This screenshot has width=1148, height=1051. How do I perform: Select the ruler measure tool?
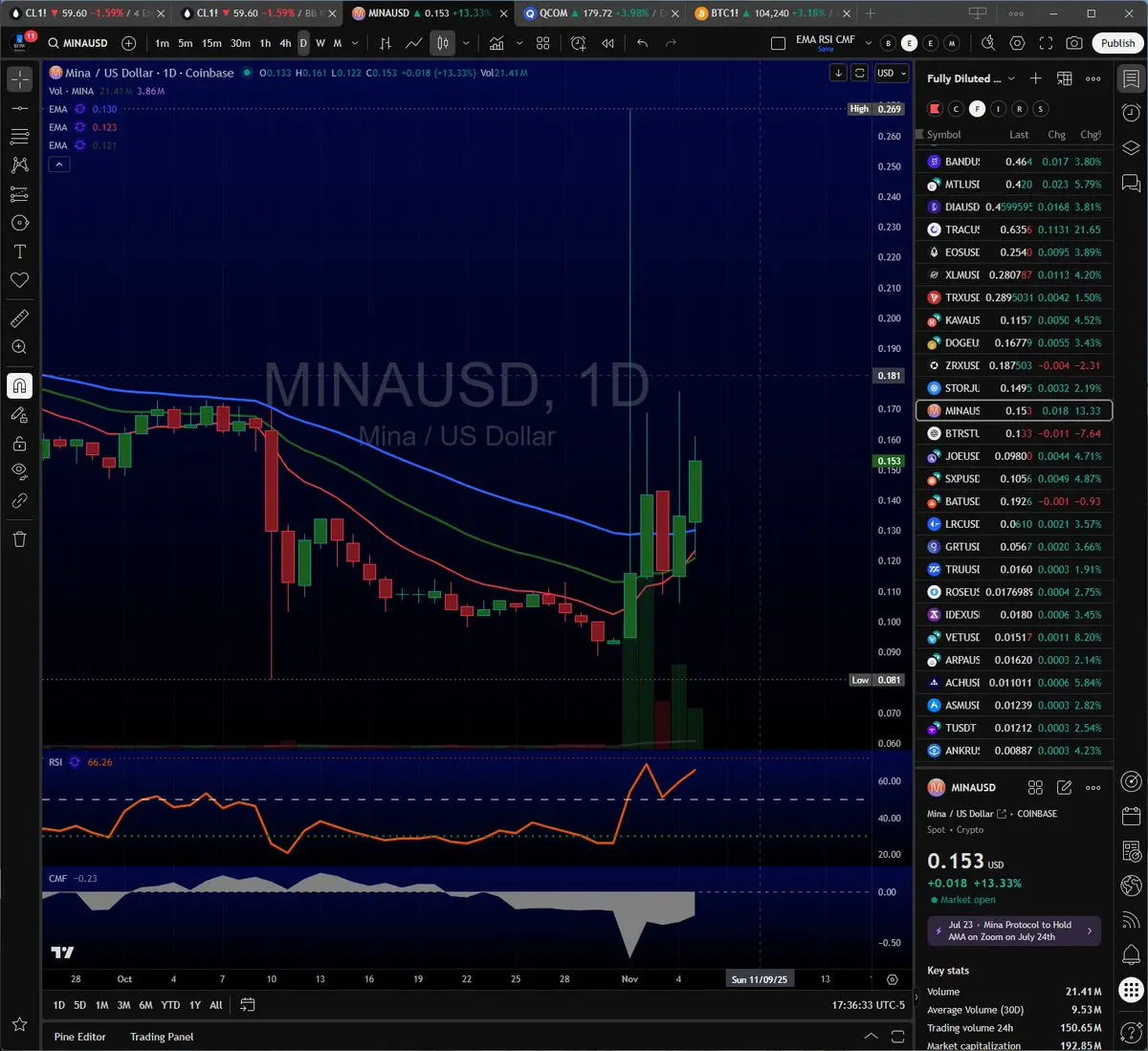tap(19, 318)
